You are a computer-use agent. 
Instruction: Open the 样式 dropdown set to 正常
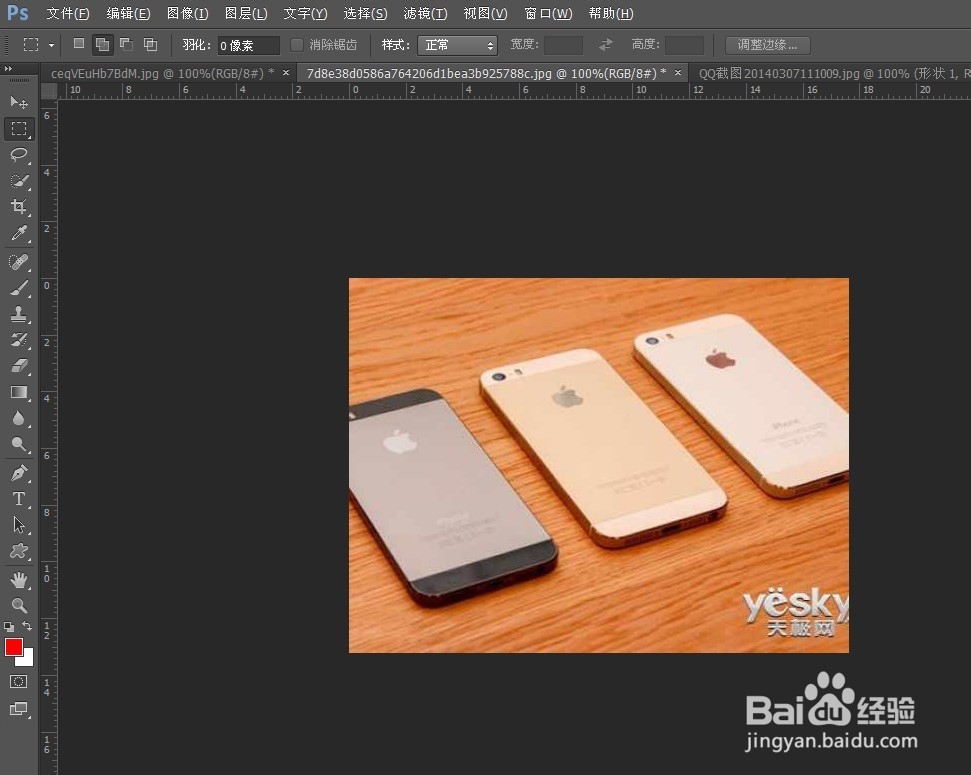[x=457, y=45]
